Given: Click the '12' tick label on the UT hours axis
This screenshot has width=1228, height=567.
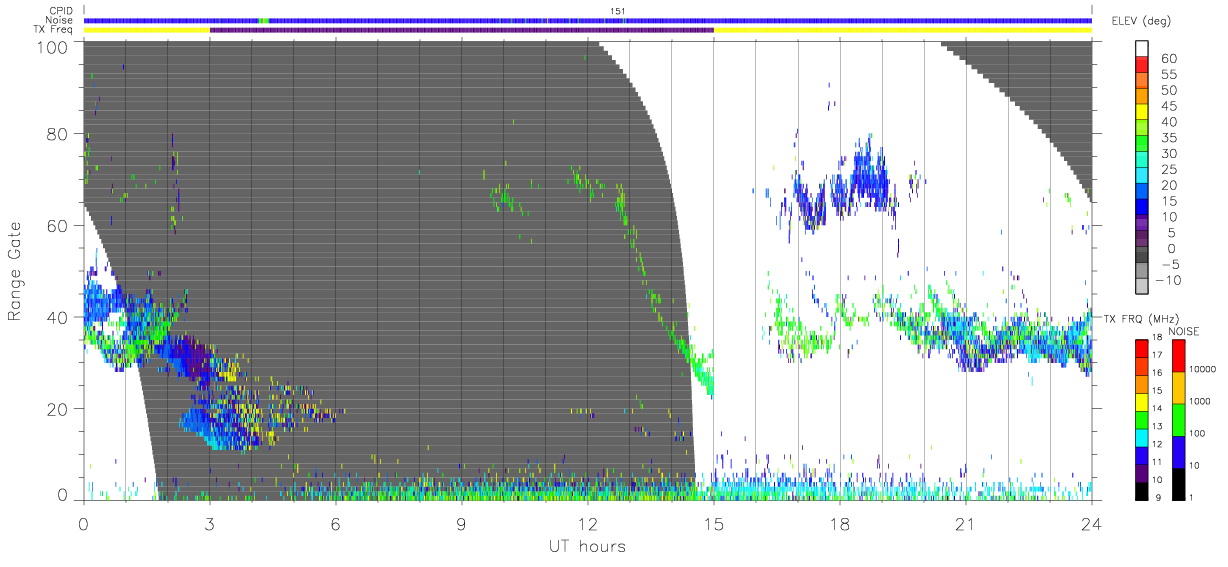Looking at the screenshot, I should click(588, 523).
